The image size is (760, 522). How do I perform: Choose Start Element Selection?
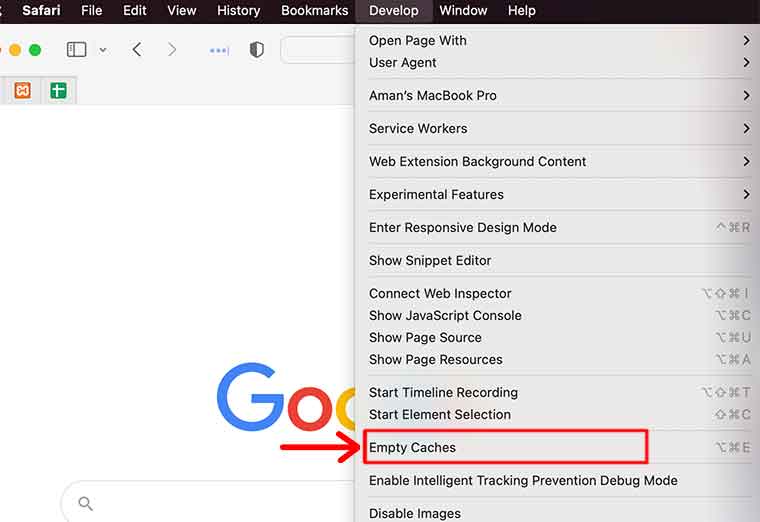[x=559, y=415]
